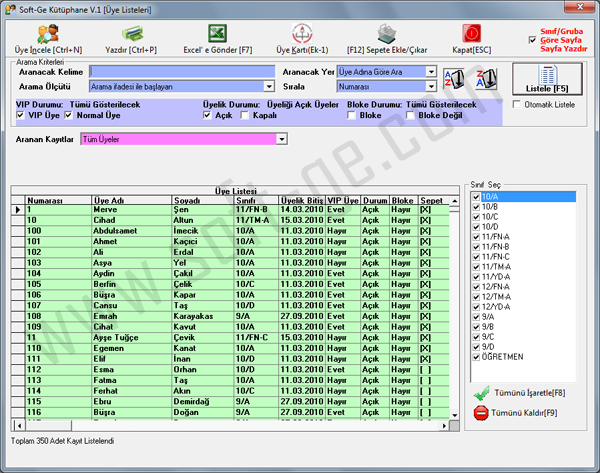The image size is (600, 473).
Task: Uncheck the VIP Üye checkbox
Action: [x=20, y=115]
